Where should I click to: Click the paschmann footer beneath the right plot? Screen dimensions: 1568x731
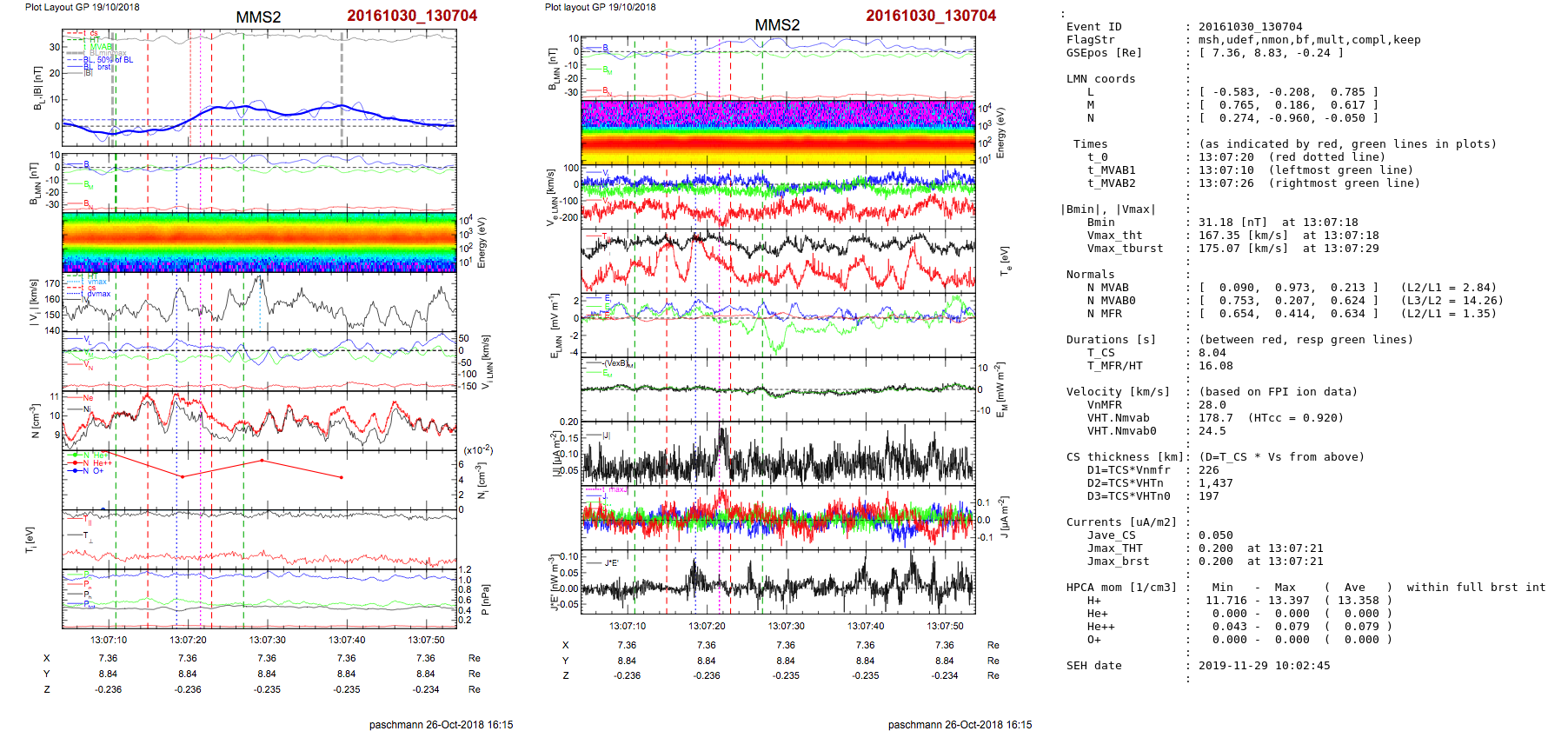click(960, 724)
